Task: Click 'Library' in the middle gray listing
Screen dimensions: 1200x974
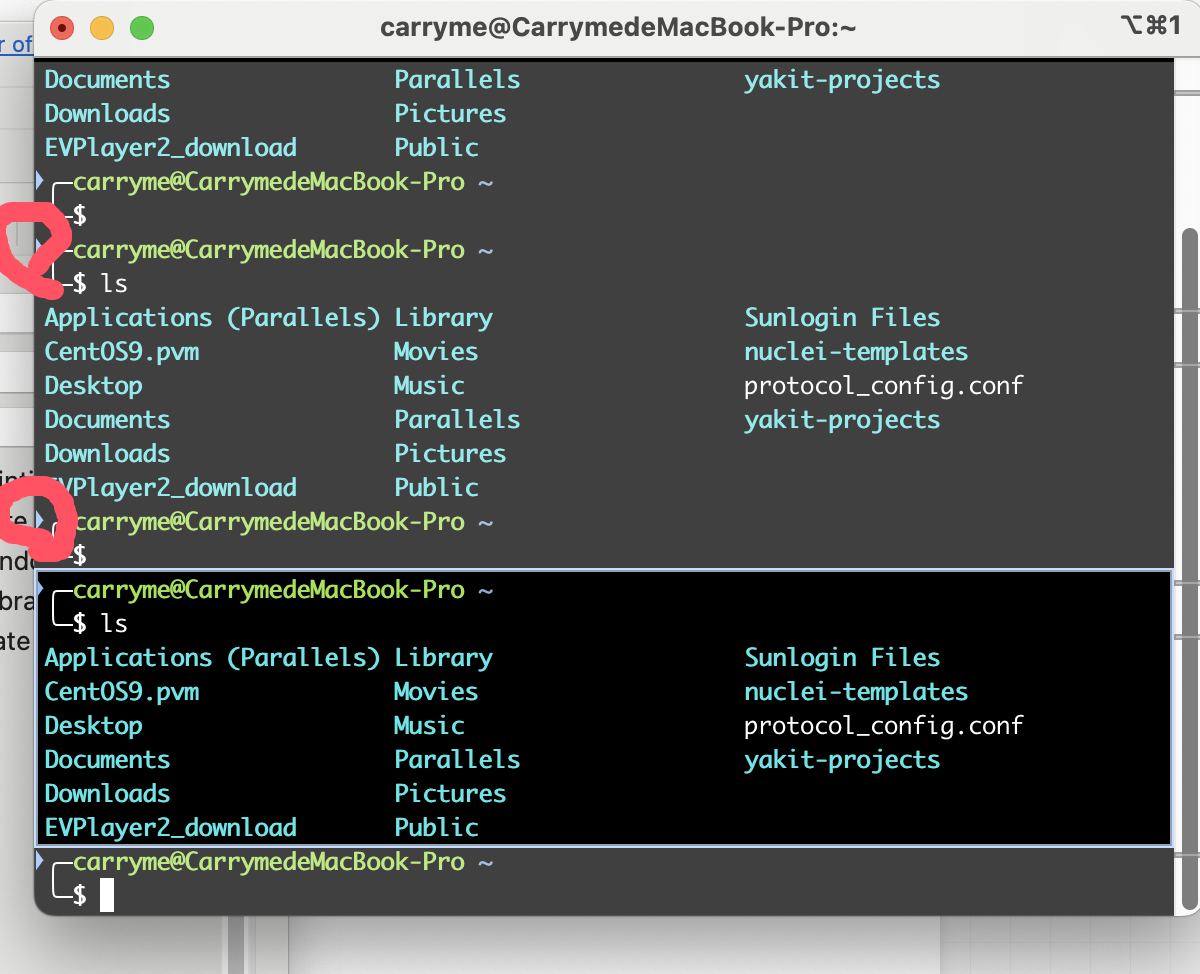Action: (443, 318)
